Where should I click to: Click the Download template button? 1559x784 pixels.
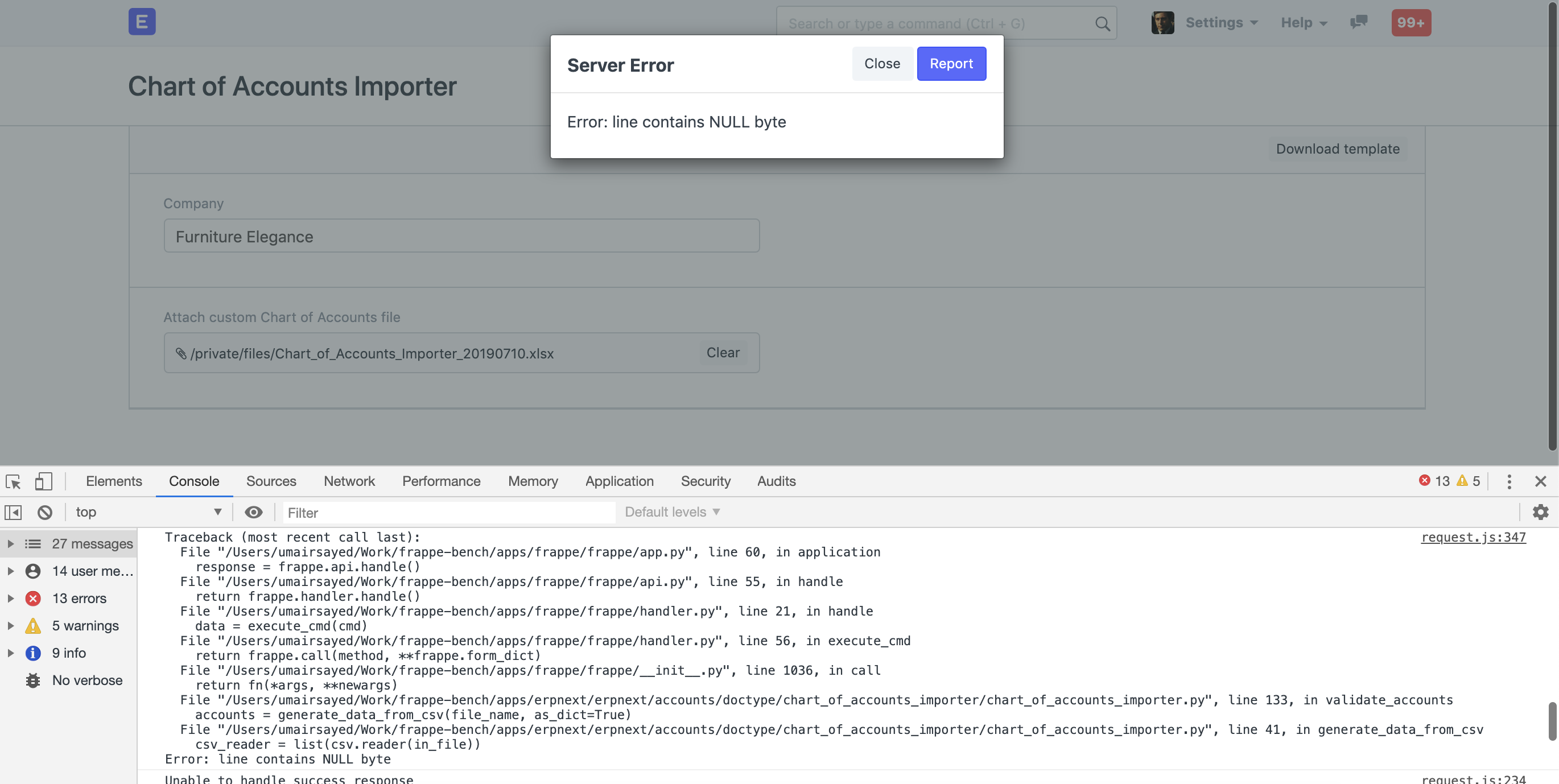1338,149
